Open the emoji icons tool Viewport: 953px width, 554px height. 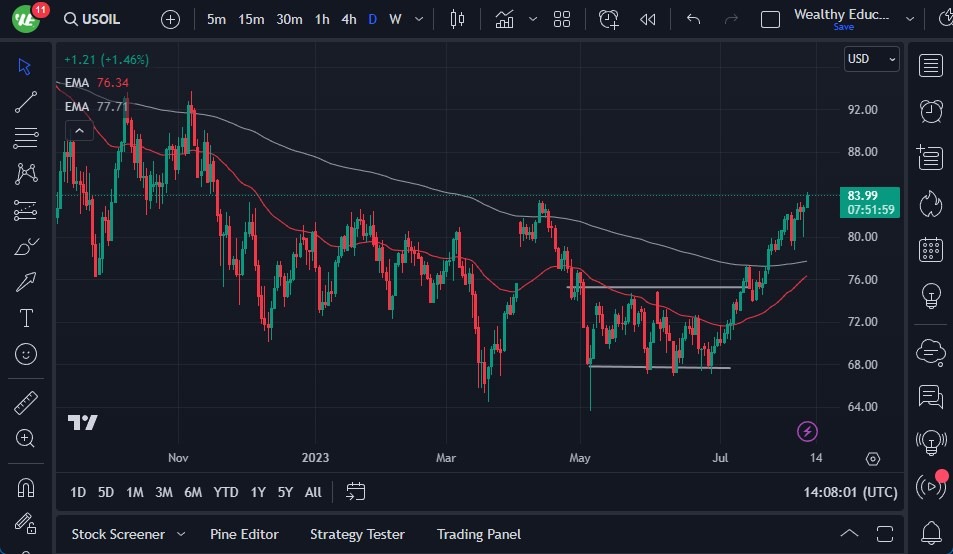[26, 353]
